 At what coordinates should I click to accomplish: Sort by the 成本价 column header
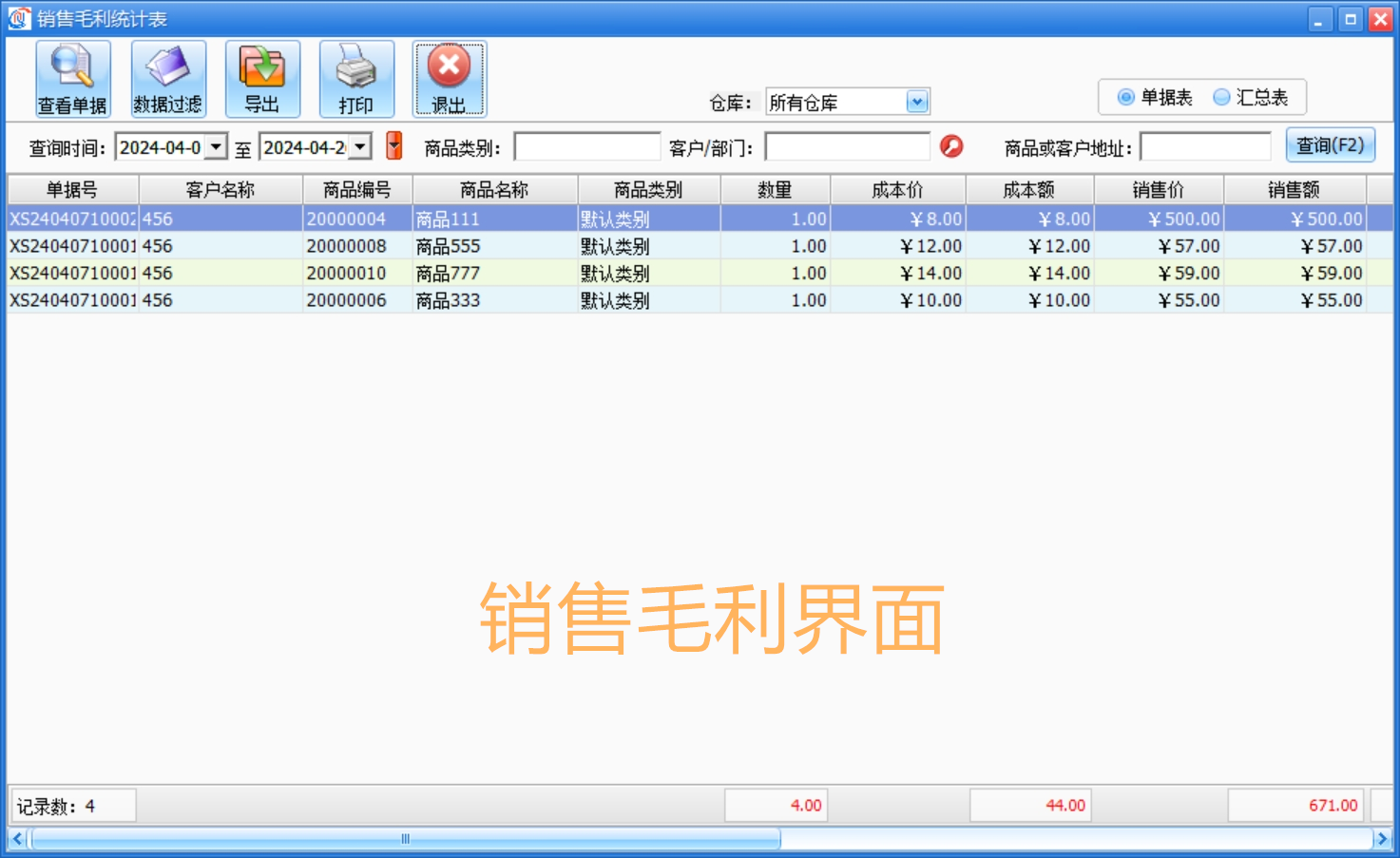pyautogui.click(x=897, y=190)
